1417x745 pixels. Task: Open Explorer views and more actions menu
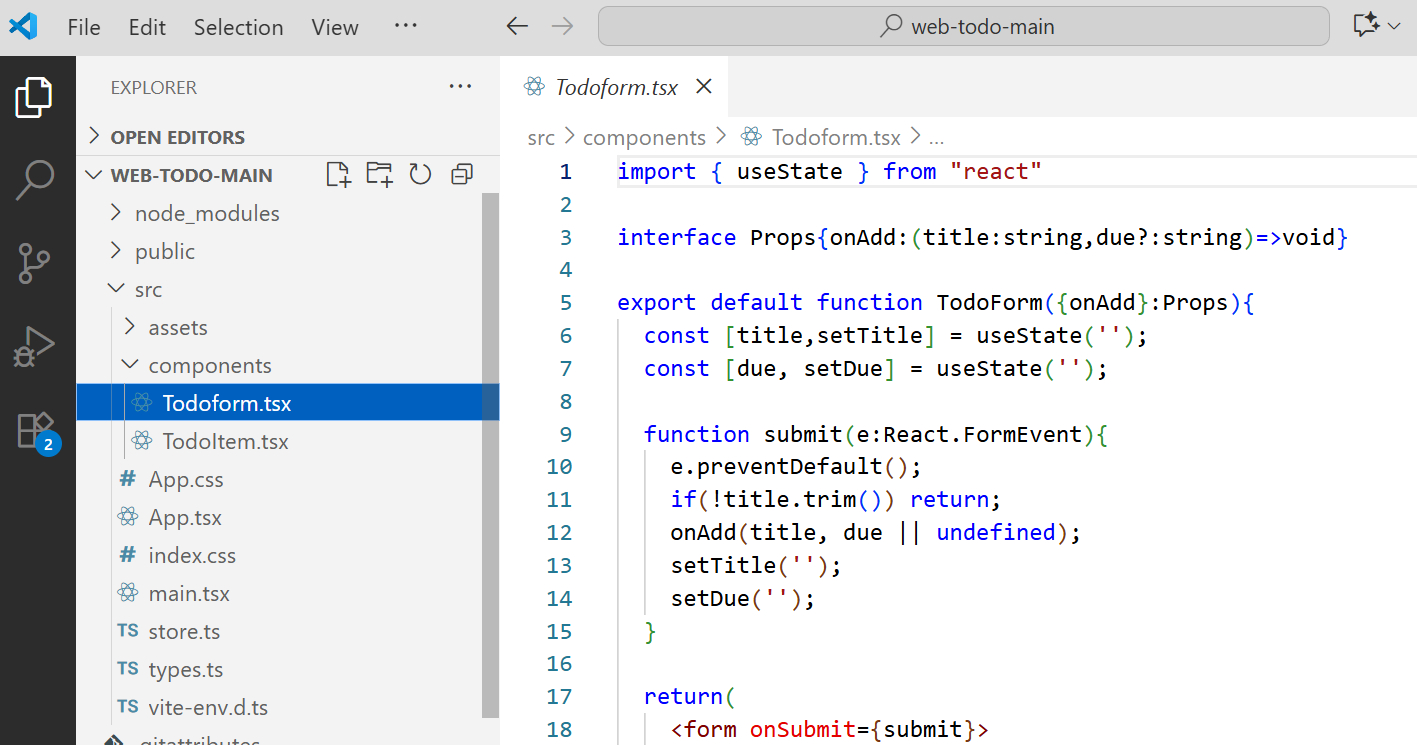(x=460, y=87)
